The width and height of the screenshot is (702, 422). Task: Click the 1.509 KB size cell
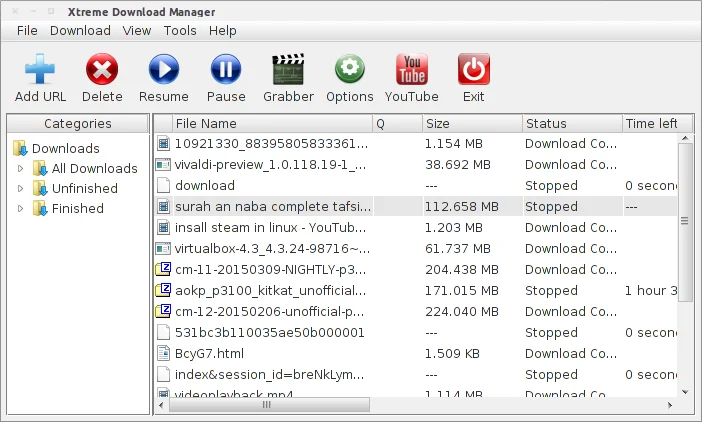(452, 354)
